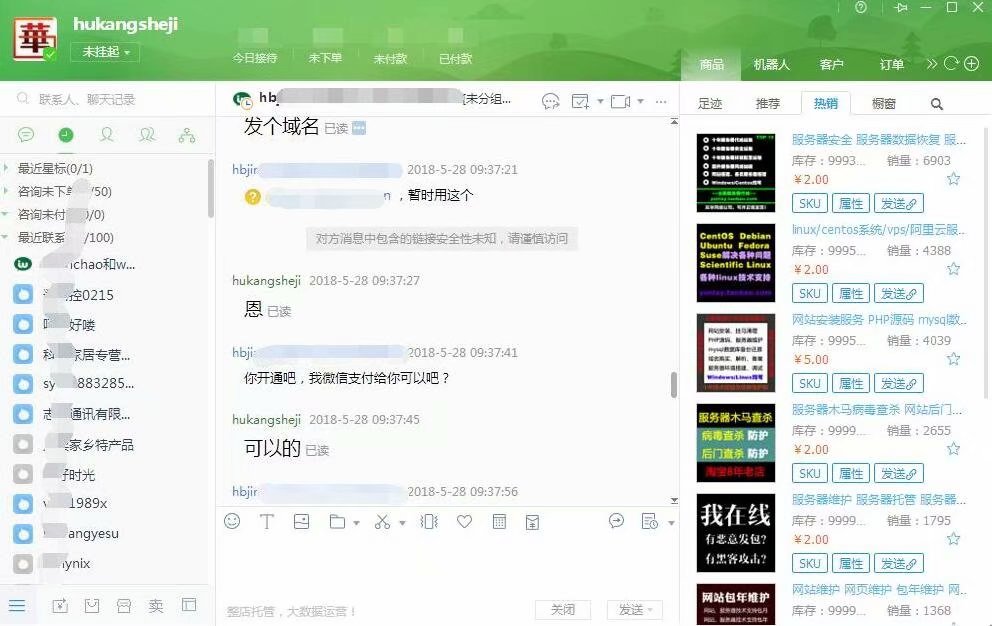Image resolution: width=992 pixels, height=626 pixels.
Task: Switch to the 机器人 tab
Action: 771,65
